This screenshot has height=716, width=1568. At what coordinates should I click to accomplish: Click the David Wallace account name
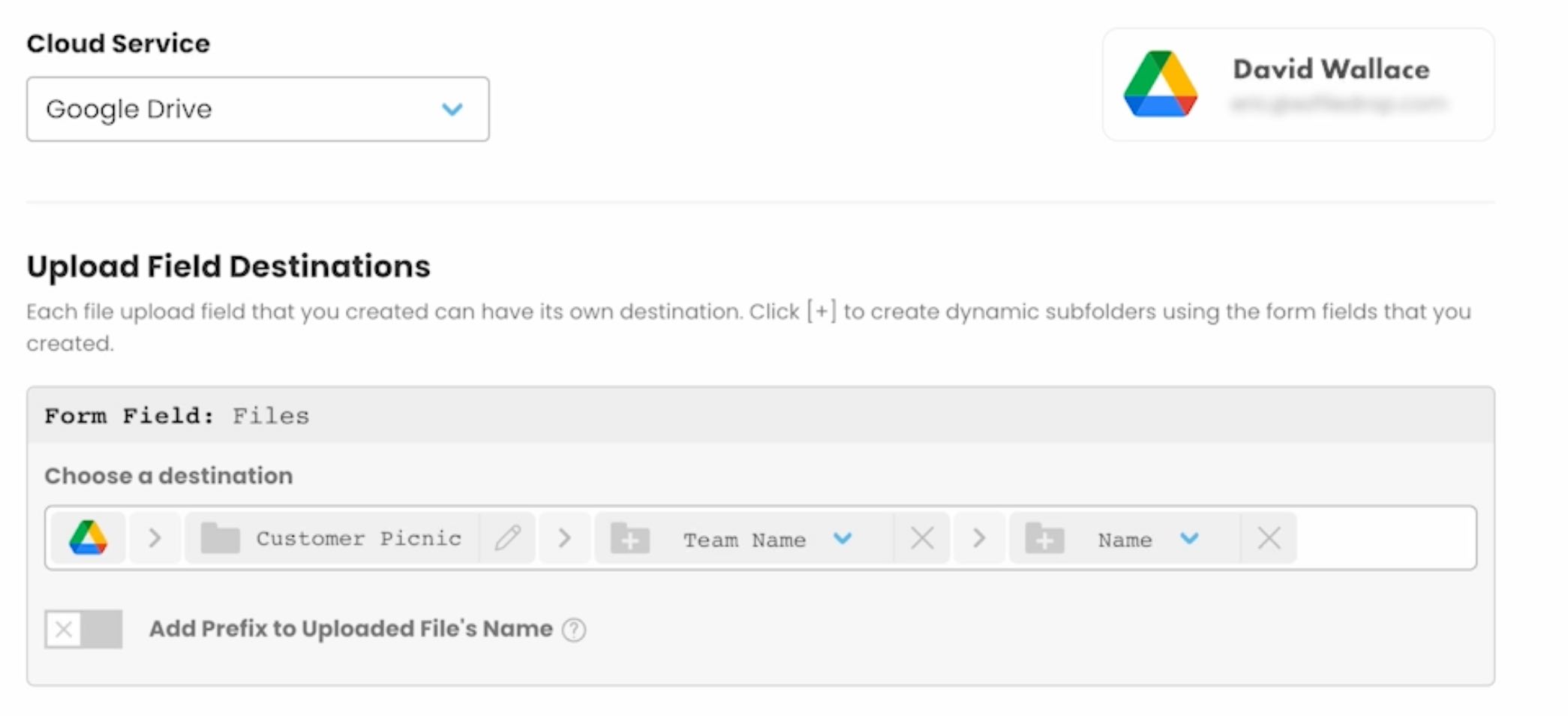tap(1331, 70)
